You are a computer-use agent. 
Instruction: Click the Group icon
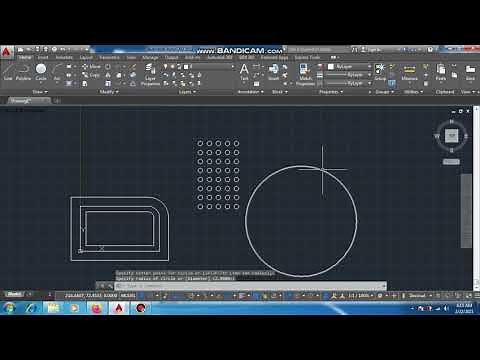tap(380, 72)
